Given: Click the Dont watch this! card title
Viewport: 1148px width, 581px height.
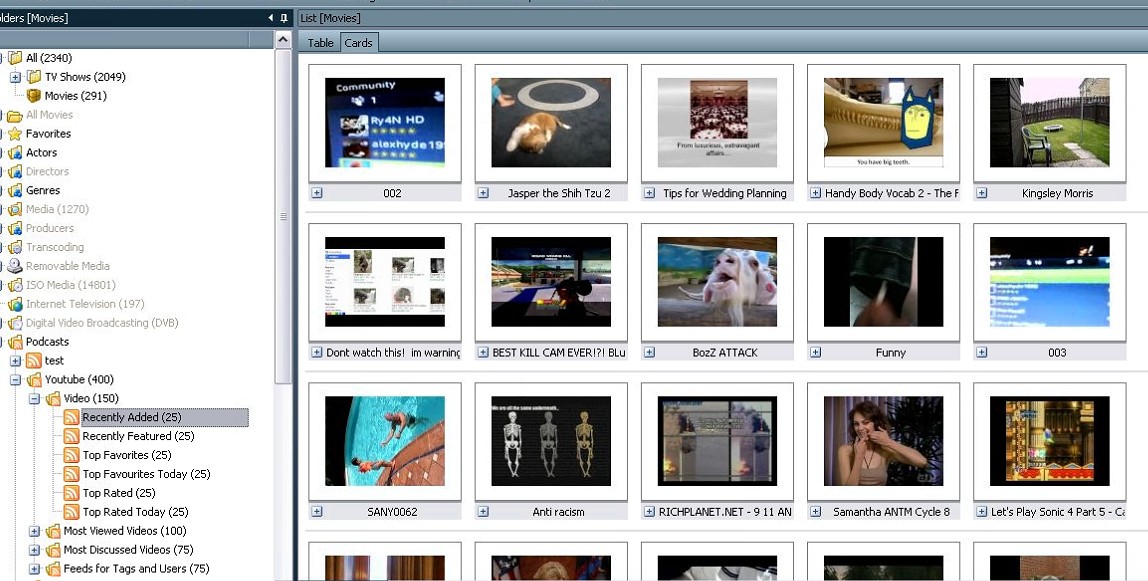Looking at the screenshot, I should click(393, 353).
